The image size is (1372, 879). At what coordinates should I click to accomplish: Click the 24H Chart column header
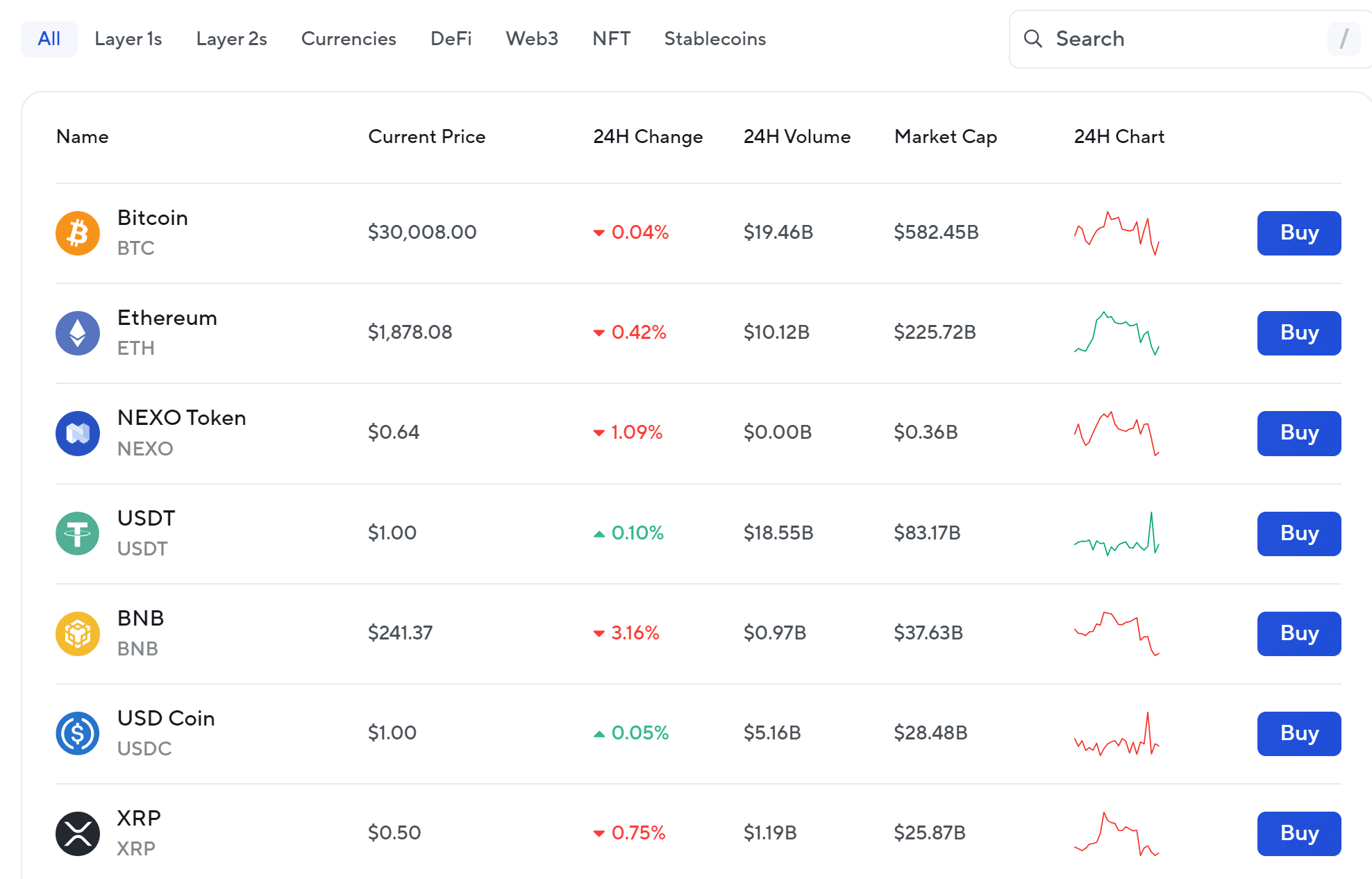[x=1119, y=137]
